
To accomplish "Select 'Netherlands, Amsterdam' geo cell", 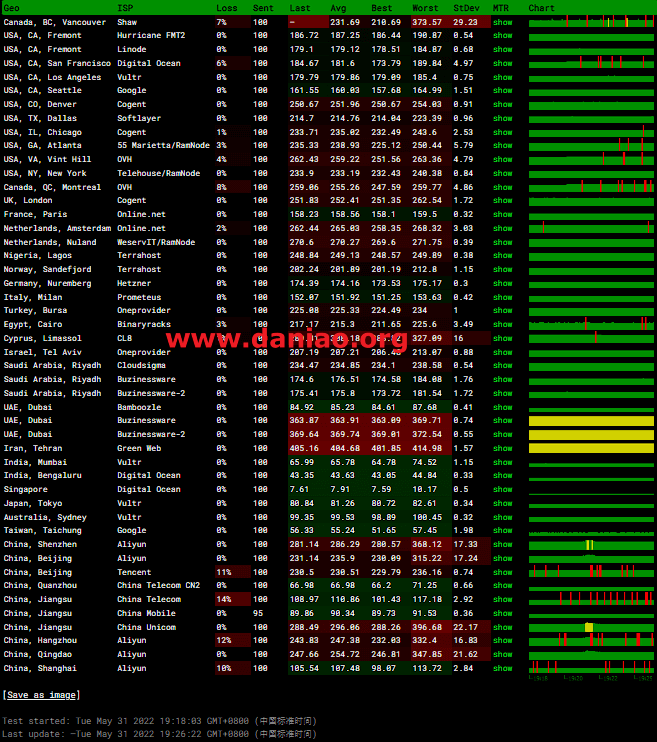I will (x=57, y=229).
